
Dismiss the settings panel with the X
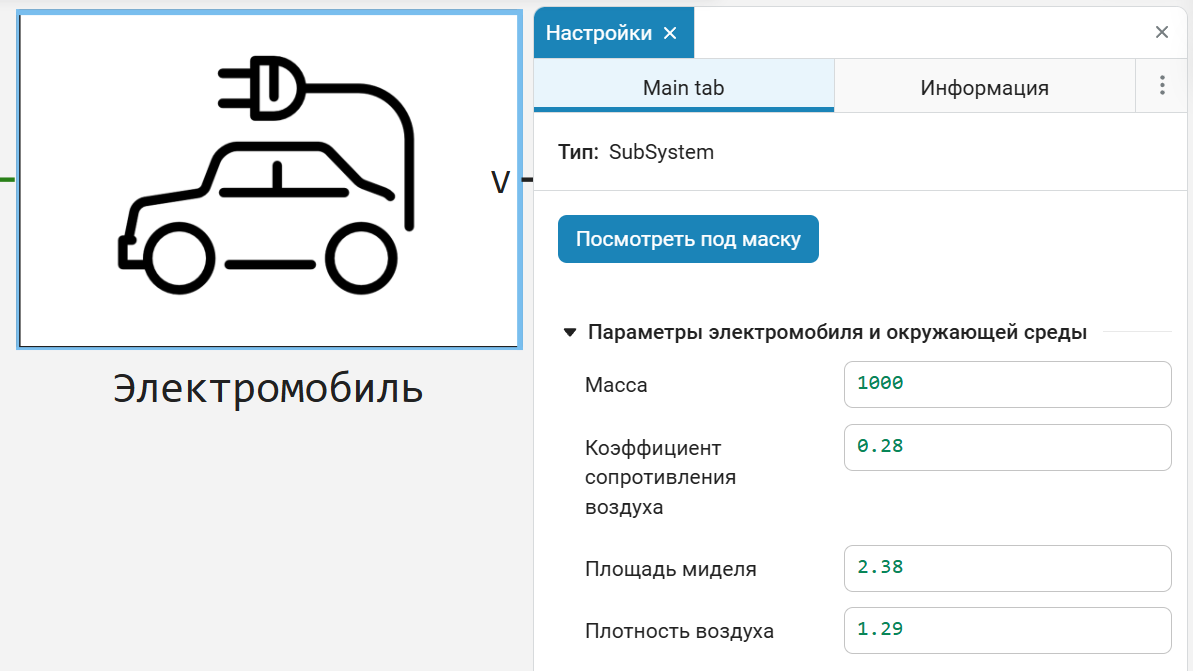1161,31
